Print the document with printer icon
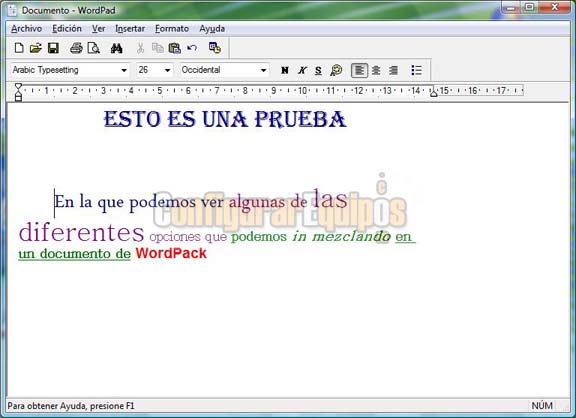Image resolution: width=576 pixels, height=418 pixels. (x=76, y=48)
